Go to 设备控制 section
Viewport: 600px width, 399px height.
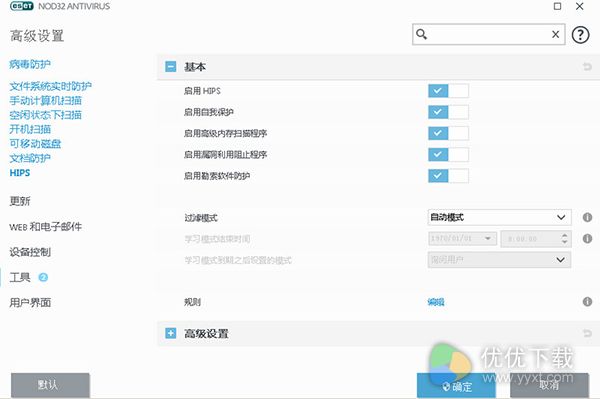pyautogui.click(x=30, y=252)
